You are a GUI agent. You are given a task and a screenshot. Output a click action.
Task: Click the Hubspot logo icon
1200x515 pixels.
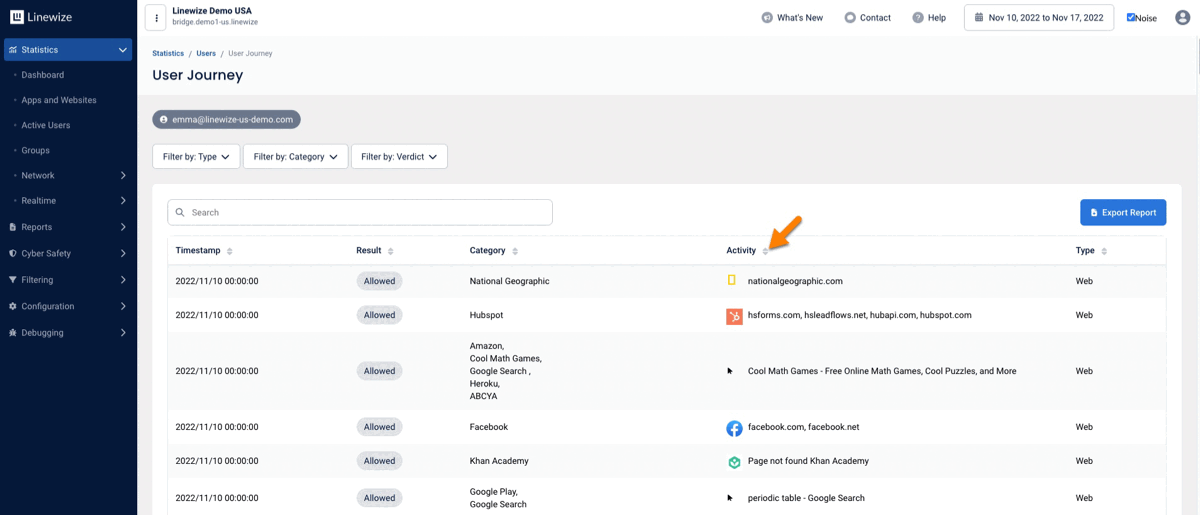coord(734,316)
